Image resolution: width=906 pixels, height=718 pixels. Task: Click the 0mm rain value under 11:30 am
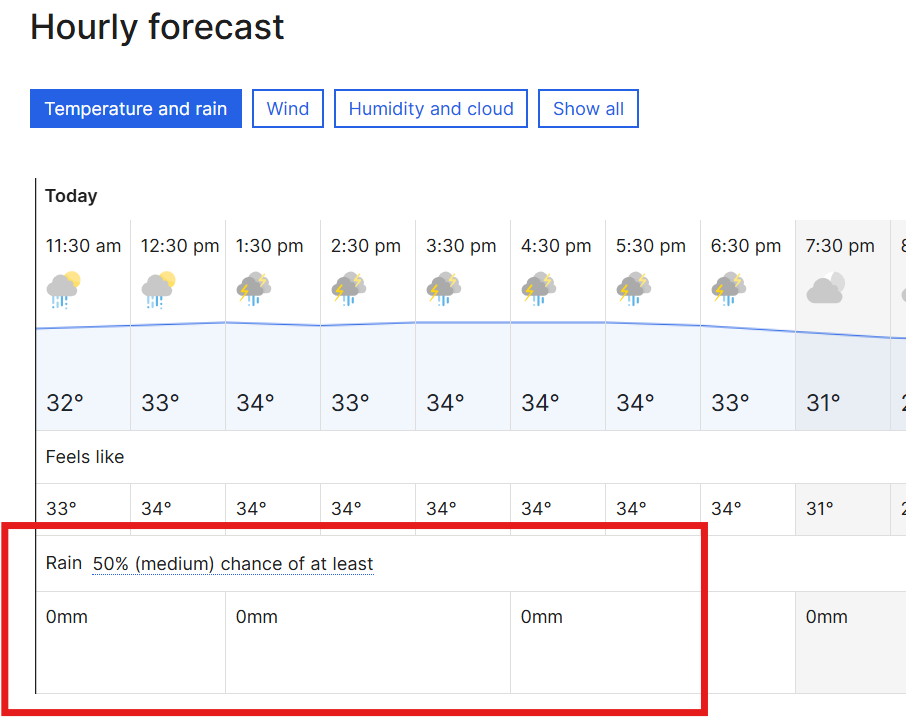(67, 617)
